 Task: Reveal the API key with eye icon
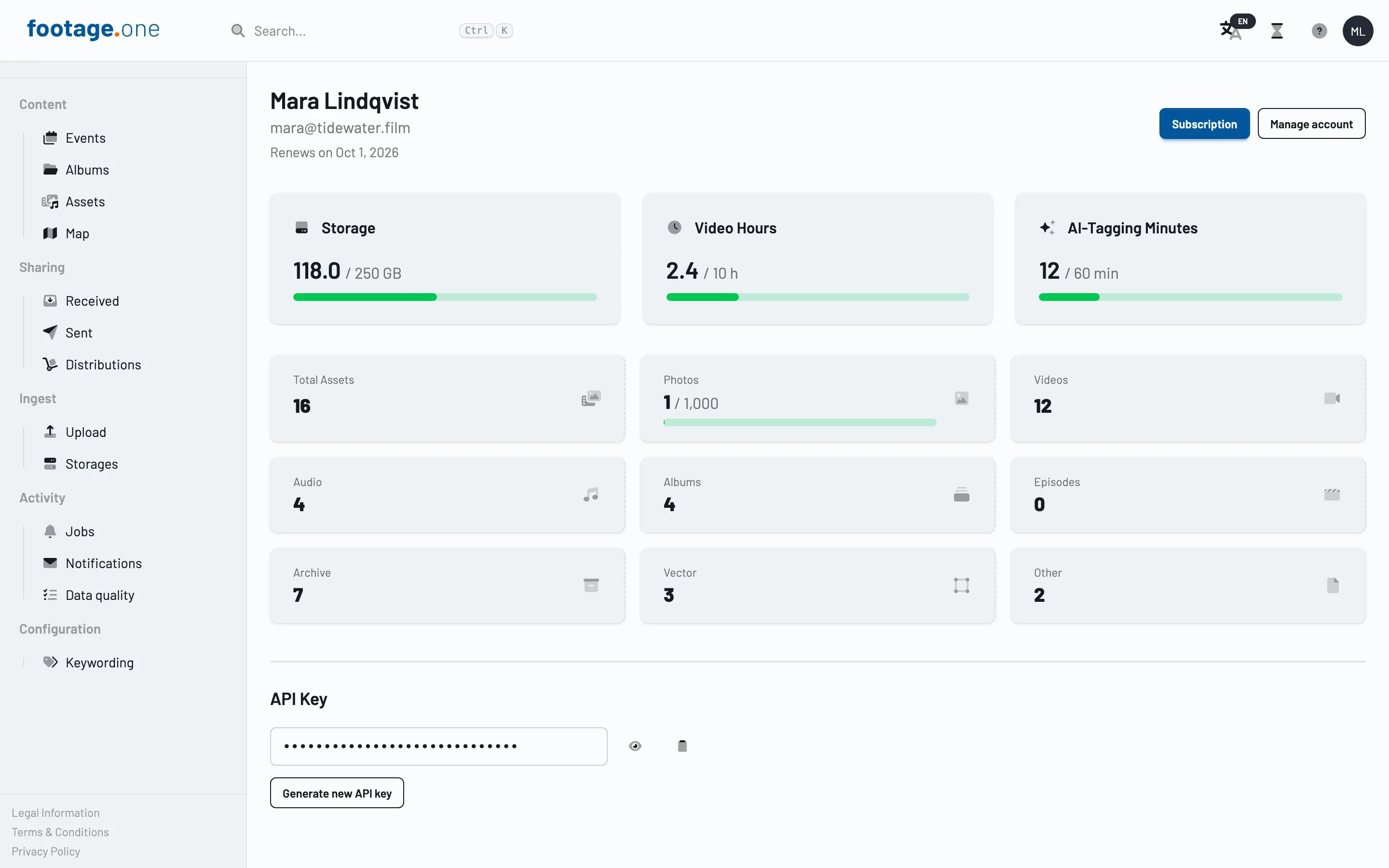click(635, 746)
